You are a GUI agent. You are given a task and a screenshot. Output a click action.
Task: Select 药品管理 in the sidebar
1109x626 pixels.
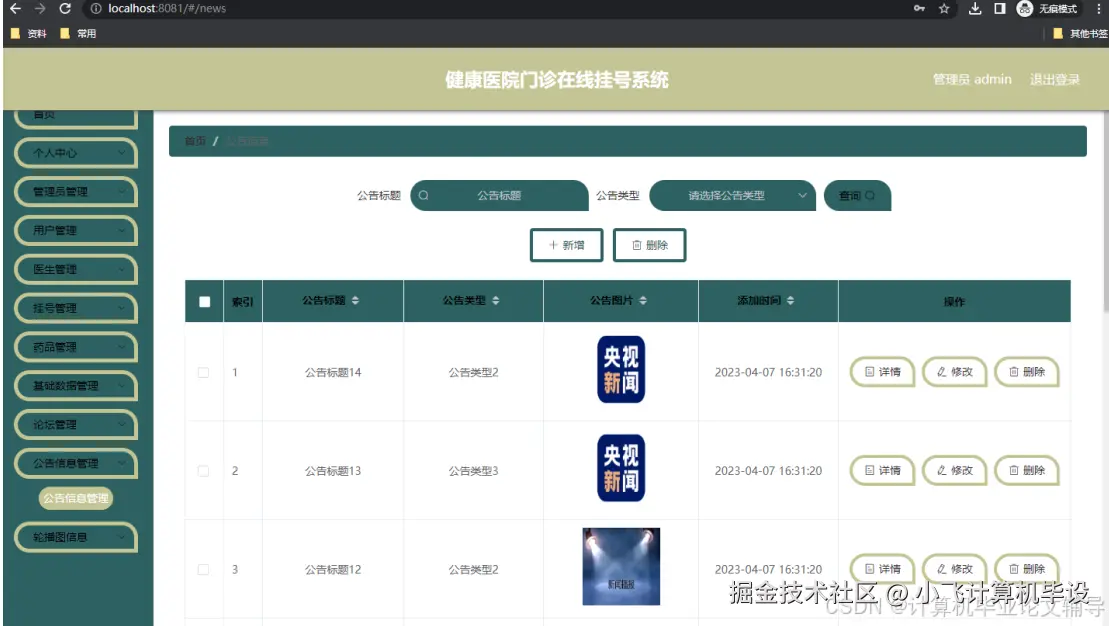coord(74,347)
